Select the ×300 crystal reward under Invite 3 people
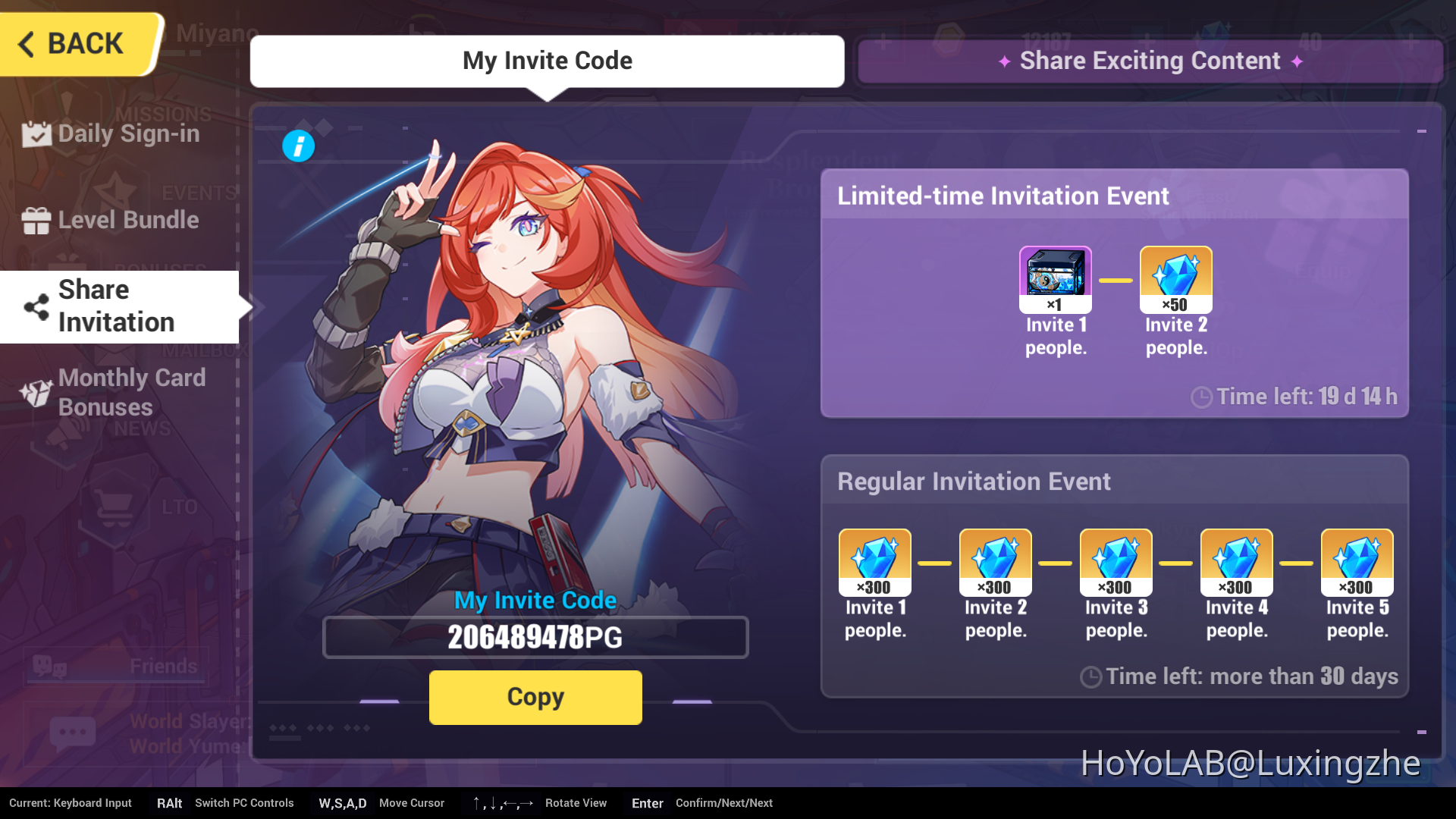This screenshot has width=1456, height=819. click(x=1116, y=562)
